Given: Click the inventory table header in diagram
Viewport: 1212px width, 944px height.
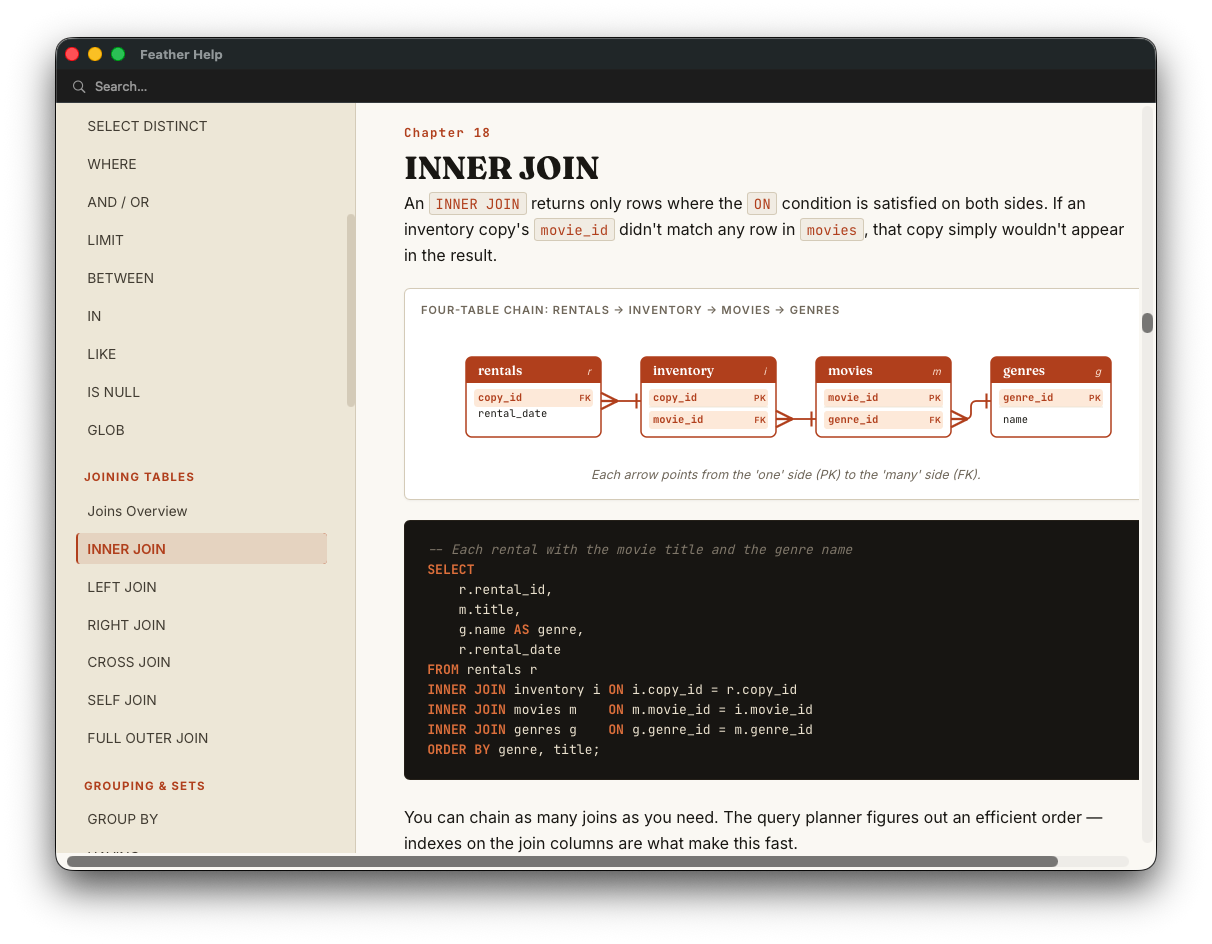Looking at the screenshot, I should pos(708,371).
